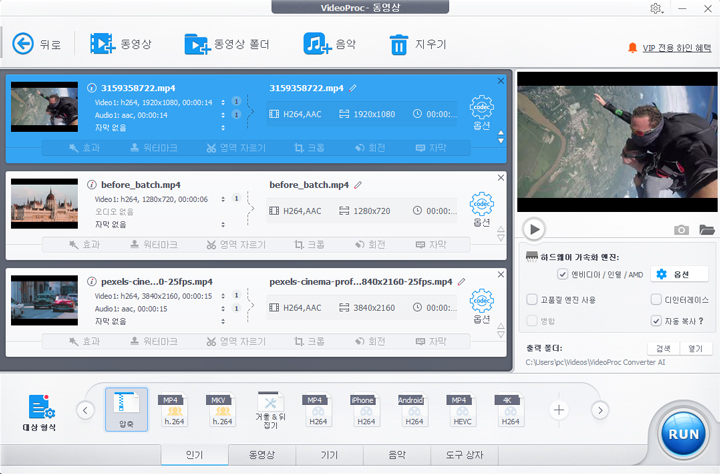
Task: Select the 거울 & 뒤집기 tool
Action: (270, 410)
